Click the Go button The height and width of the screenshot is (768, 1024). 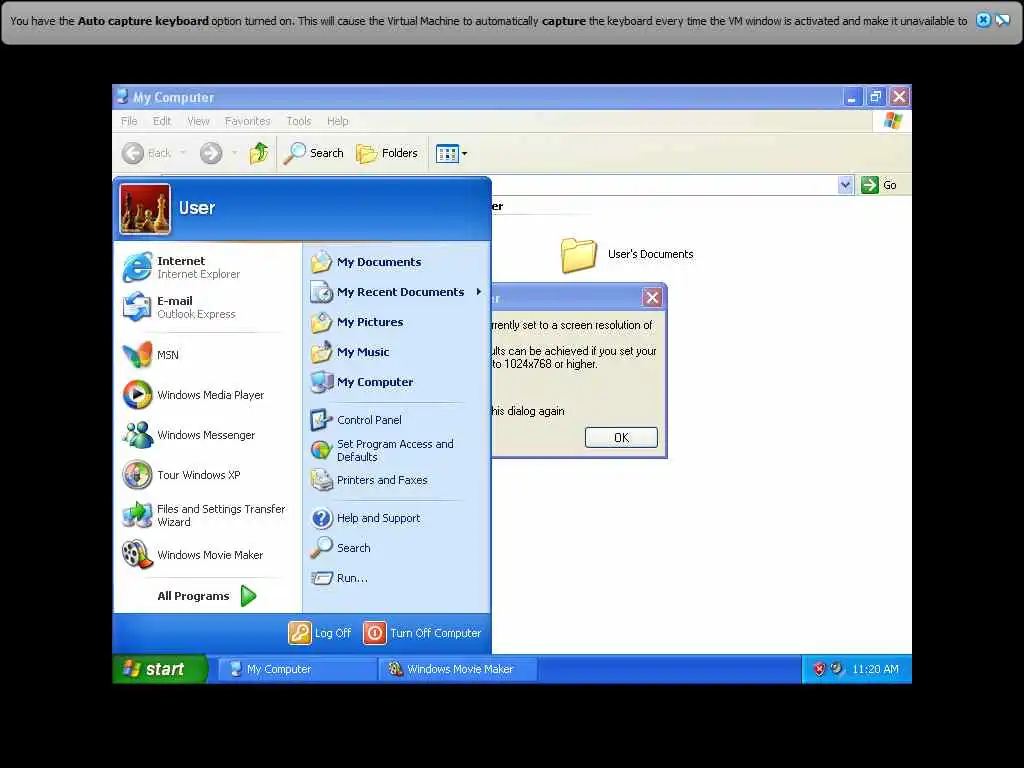click(x=879, y=185)
